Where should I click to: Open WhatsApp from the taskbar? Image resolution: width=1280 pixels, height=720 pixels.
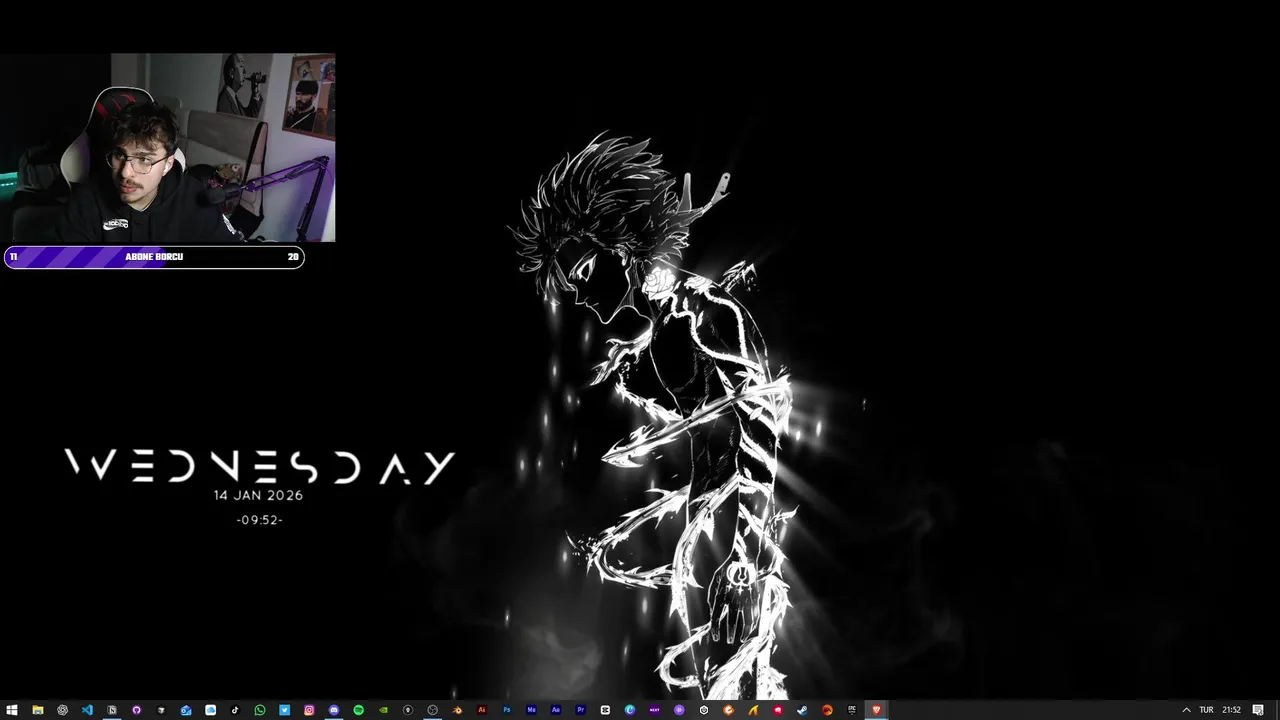260,710
